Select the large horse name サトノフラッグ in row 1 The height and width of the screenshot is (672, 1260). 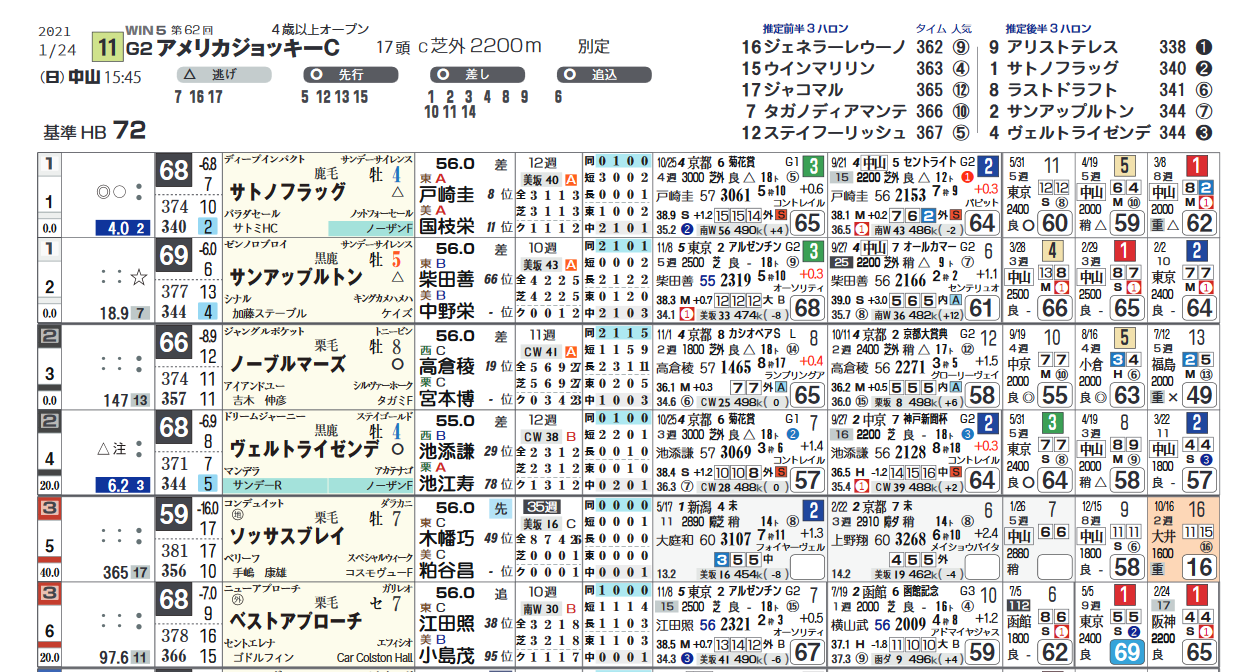[288, 192]
